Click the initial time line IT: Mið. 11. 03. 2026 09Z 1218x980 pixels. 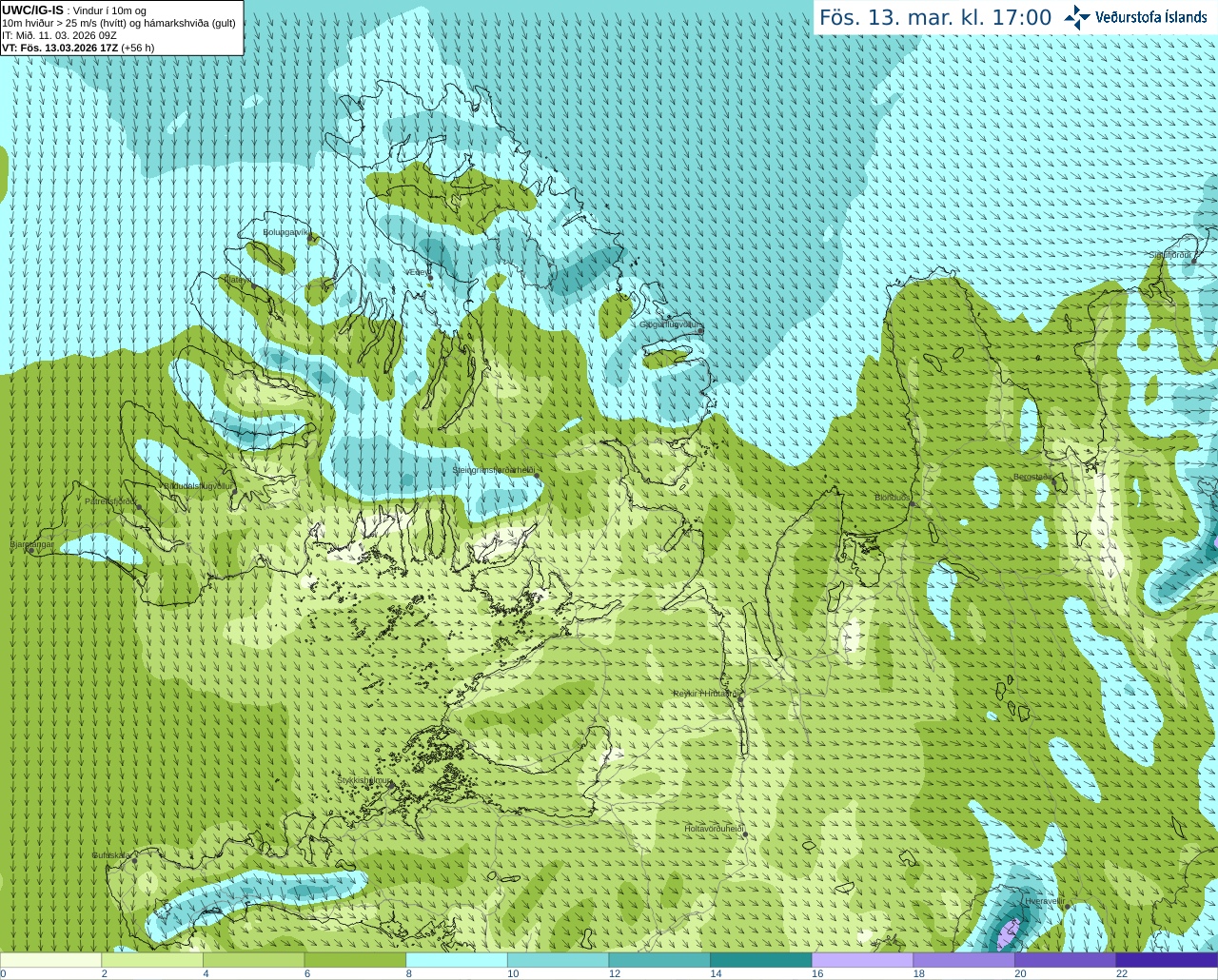[59, 35]
